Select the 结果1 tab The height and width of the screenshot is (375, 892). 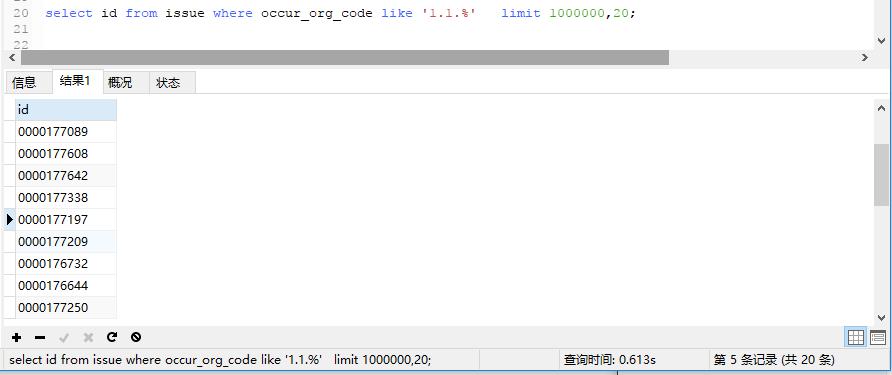75,81
